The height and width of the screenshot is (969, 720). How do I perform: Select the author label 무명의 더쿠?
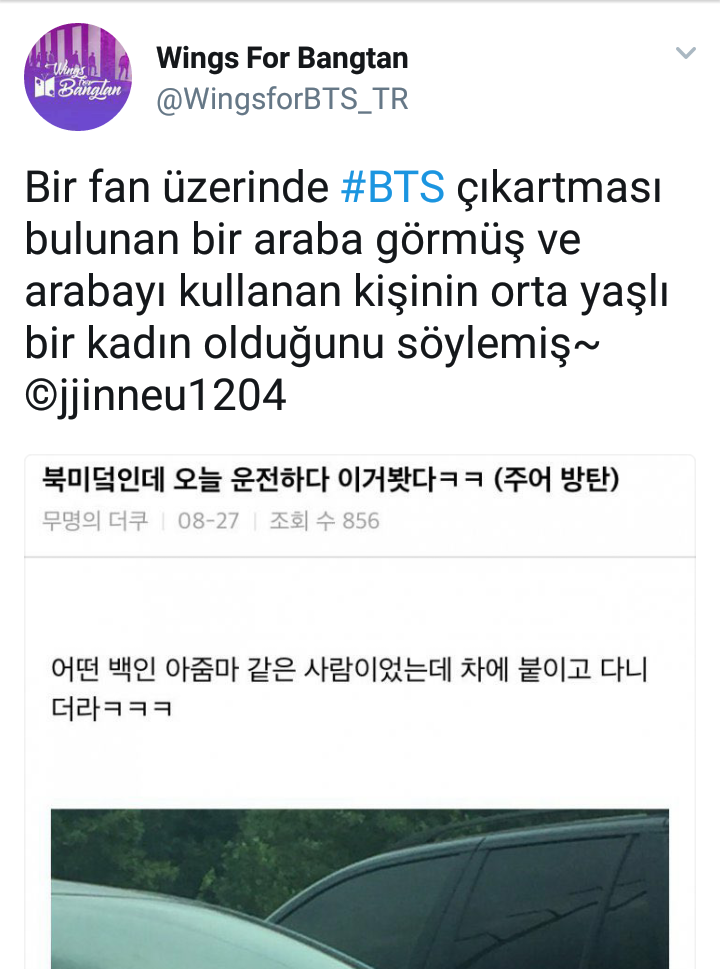click(x=95, y=521)
